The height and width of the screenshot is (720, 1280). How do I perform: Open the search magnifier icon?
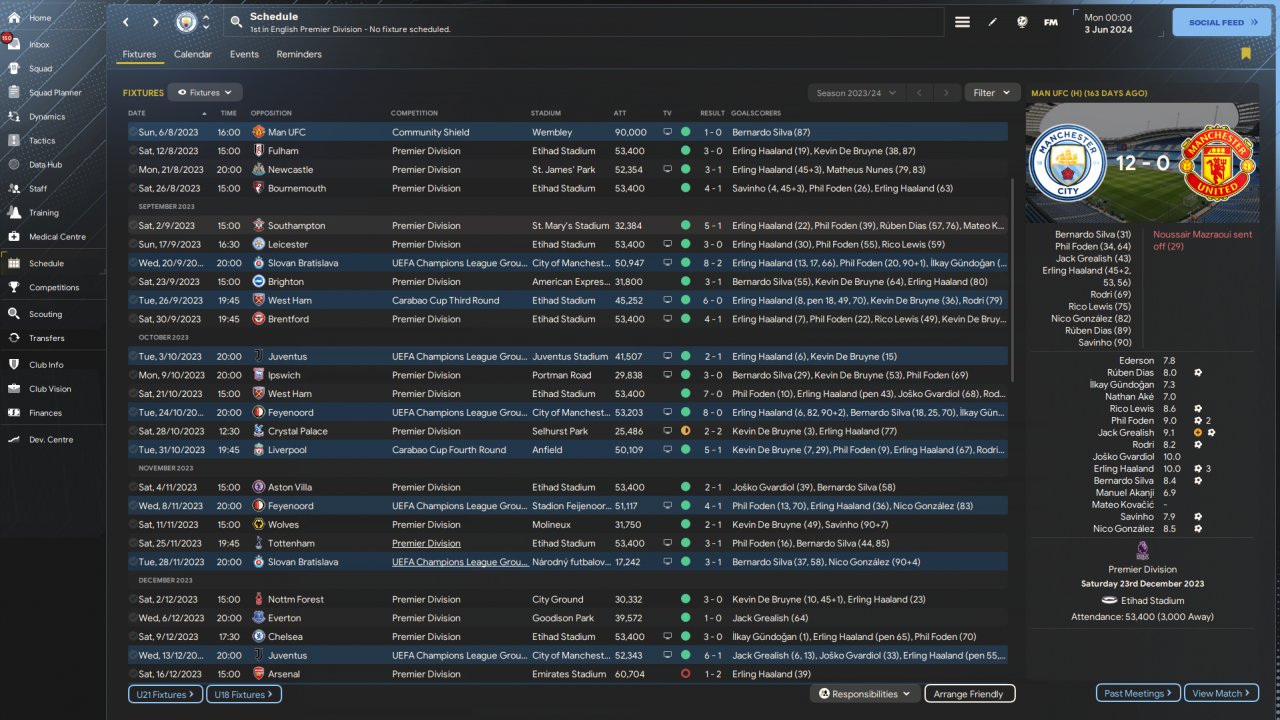pos(236,22)
